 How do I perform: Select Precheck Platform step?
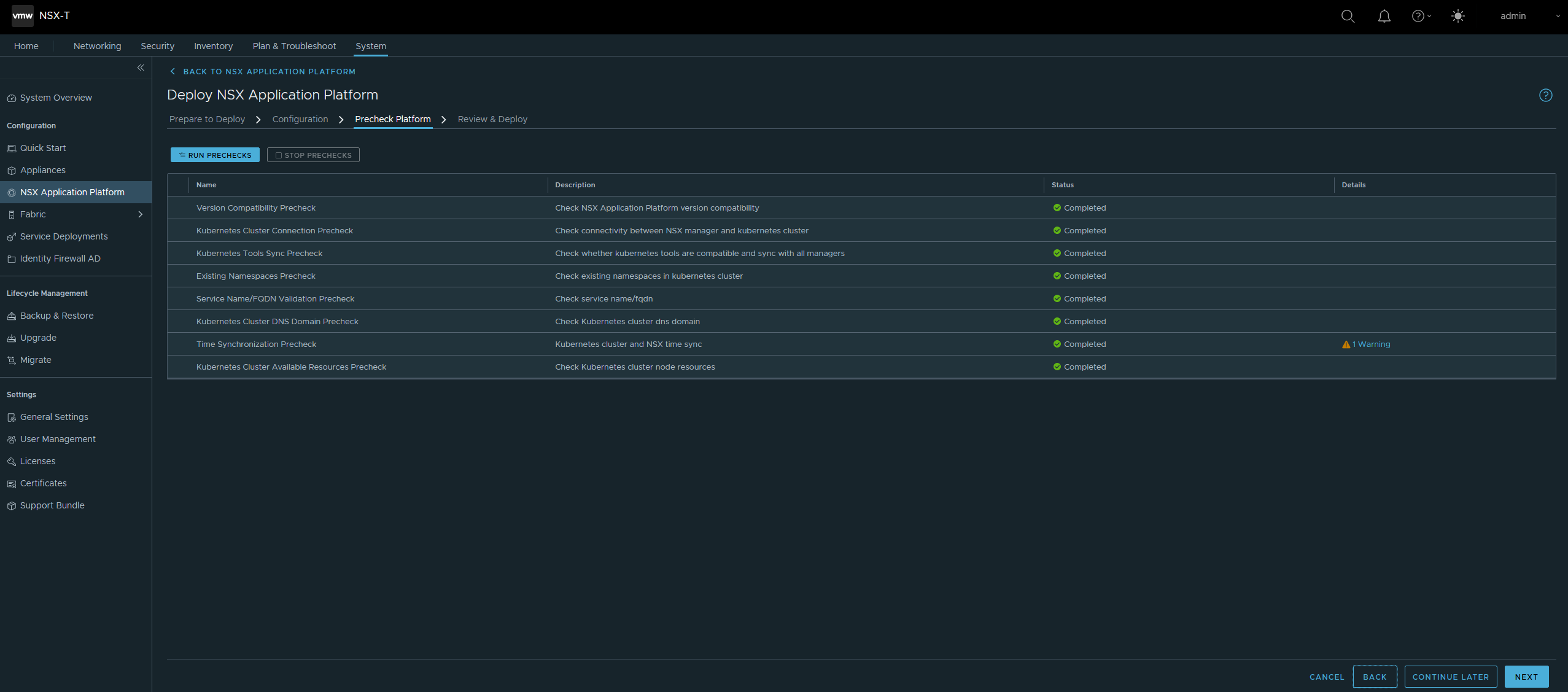(x=393, y=119)
